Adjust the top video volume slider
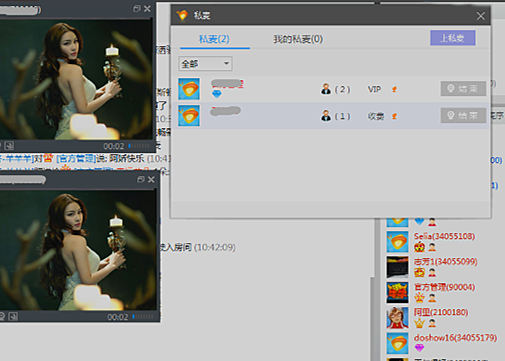The image size is (505, 361). pyautogui.click(x=139, y=146)
